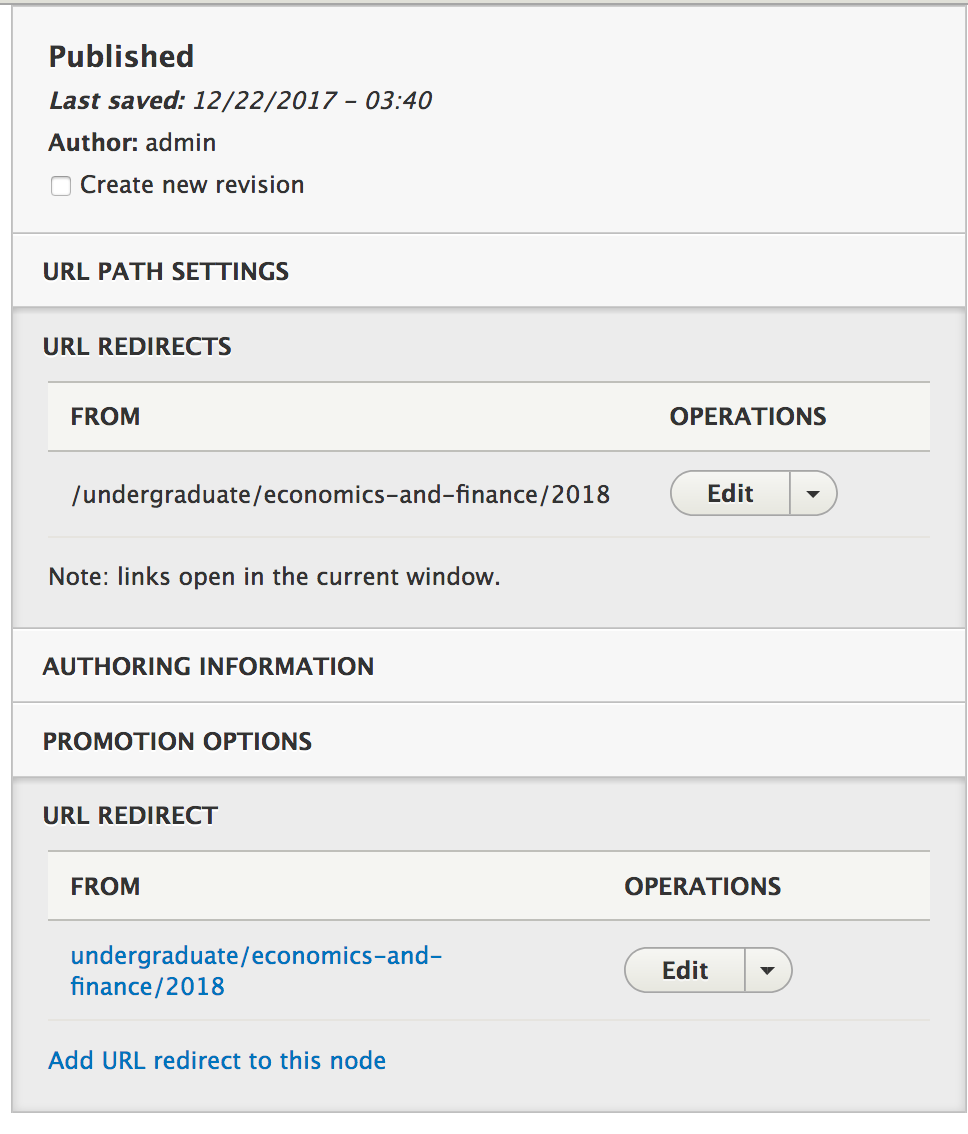This screenshot has width=968, height=1134.
Task: Open dropdown arrow next to plain-text path's Edit
Action: coord(813,494)
